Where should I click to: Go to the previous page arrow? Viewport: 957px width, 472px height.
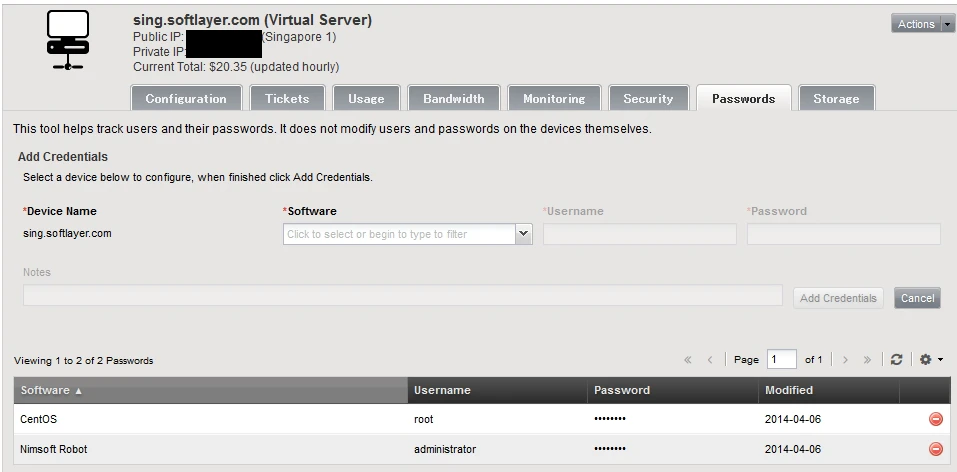click(710, 360)
